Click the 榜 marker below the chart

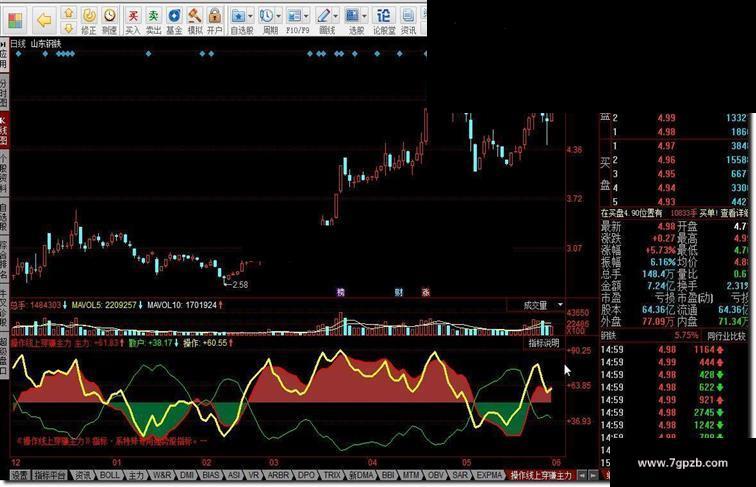click(341, 292)
